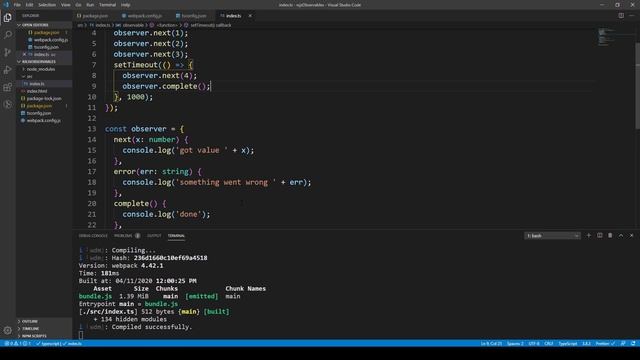Open the Edit menu
This screenshot has height=360, width=640.
pyautogui.click(x=29, y=5)
